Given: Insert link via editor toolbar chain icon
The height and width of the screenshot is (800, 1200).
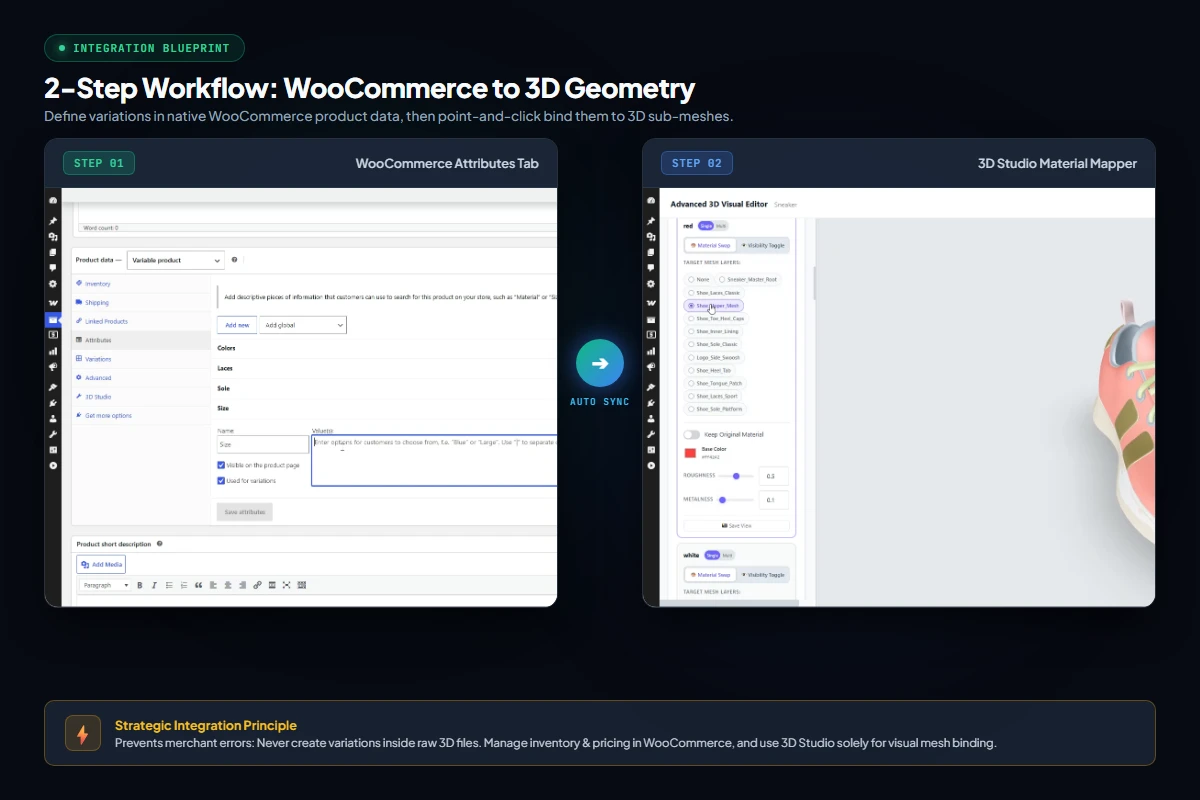Looking at the screenshot, I should coord(257,585).
